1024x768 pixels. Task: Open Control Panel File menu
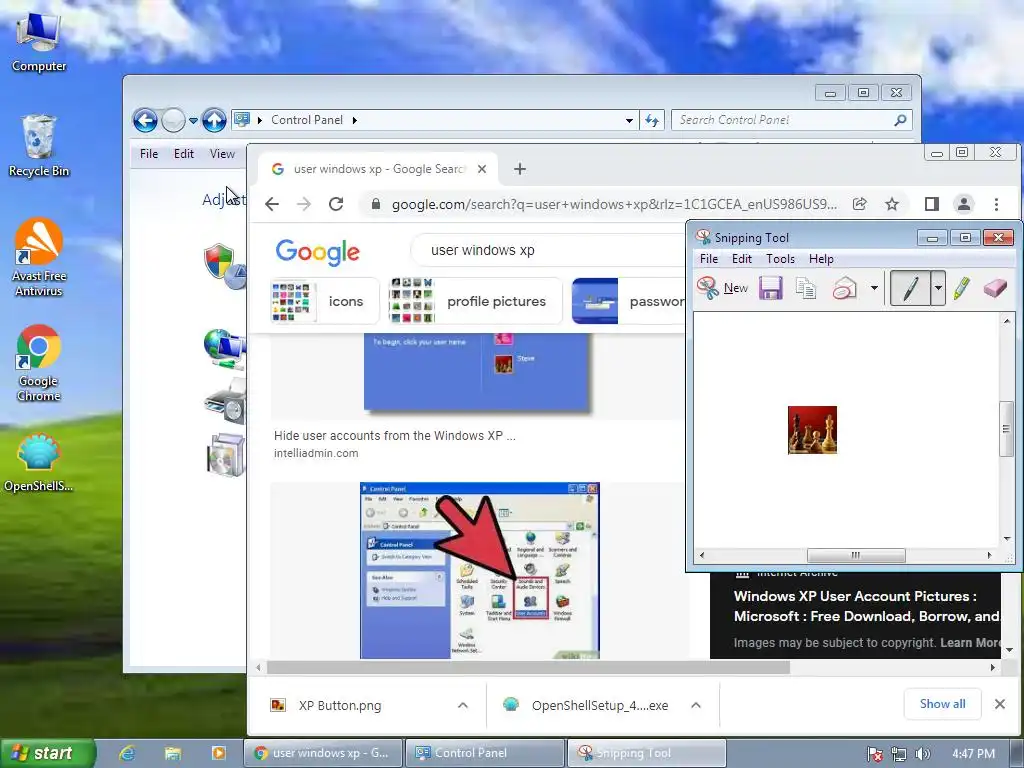[x=149, y=154]
